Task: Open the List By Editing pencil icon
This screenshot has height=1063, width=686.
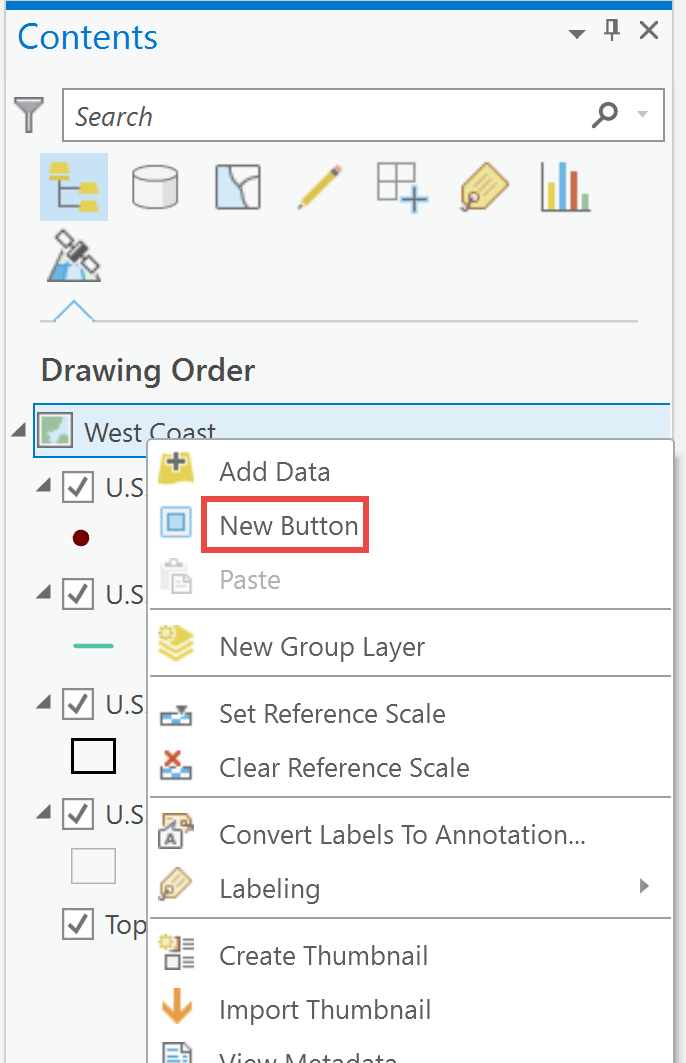Action: [x=319, y=186]
